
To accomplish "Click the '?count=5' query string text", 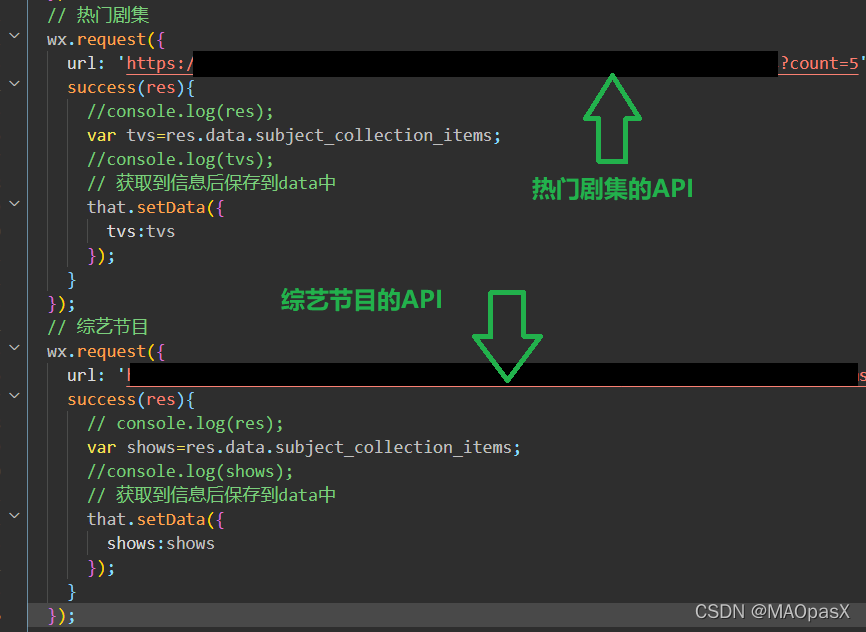I will click(819, 64).
